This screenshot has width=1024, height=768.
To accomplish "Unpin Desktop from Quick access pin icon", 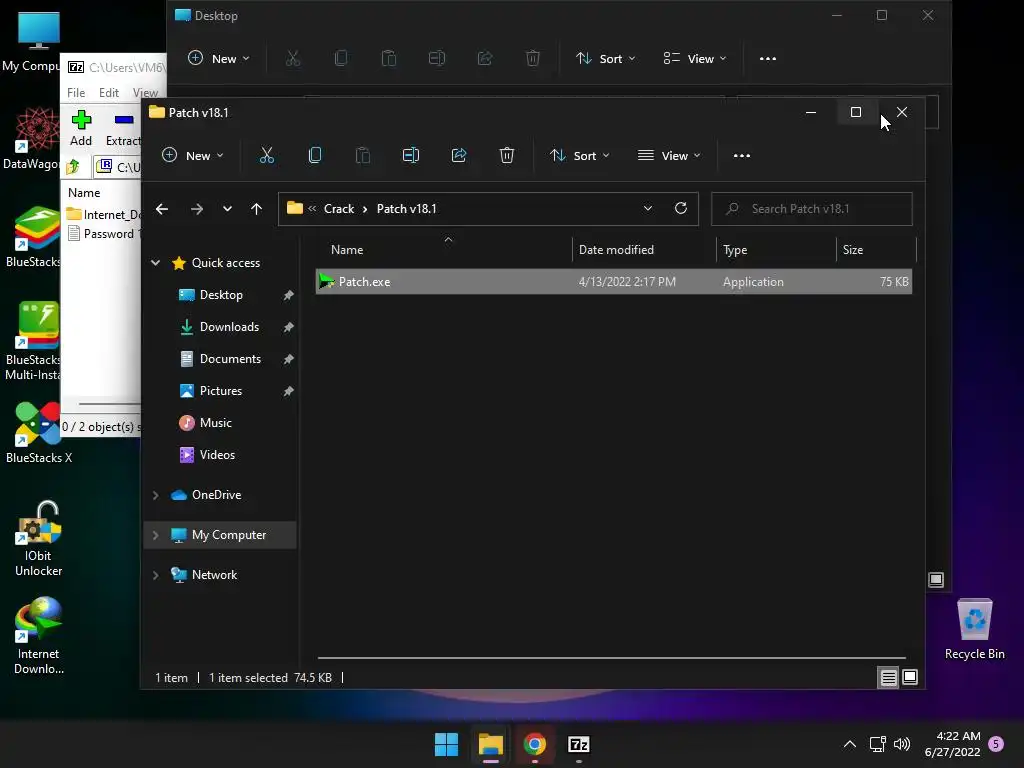I will [288, 295].
